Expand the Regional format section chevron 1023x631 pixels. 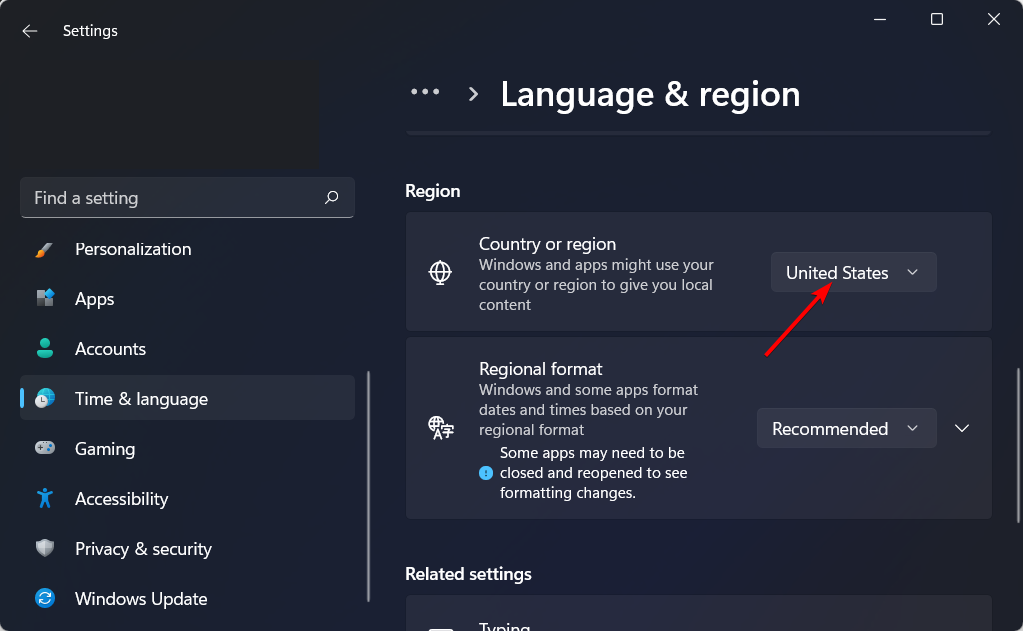(962, 428)
